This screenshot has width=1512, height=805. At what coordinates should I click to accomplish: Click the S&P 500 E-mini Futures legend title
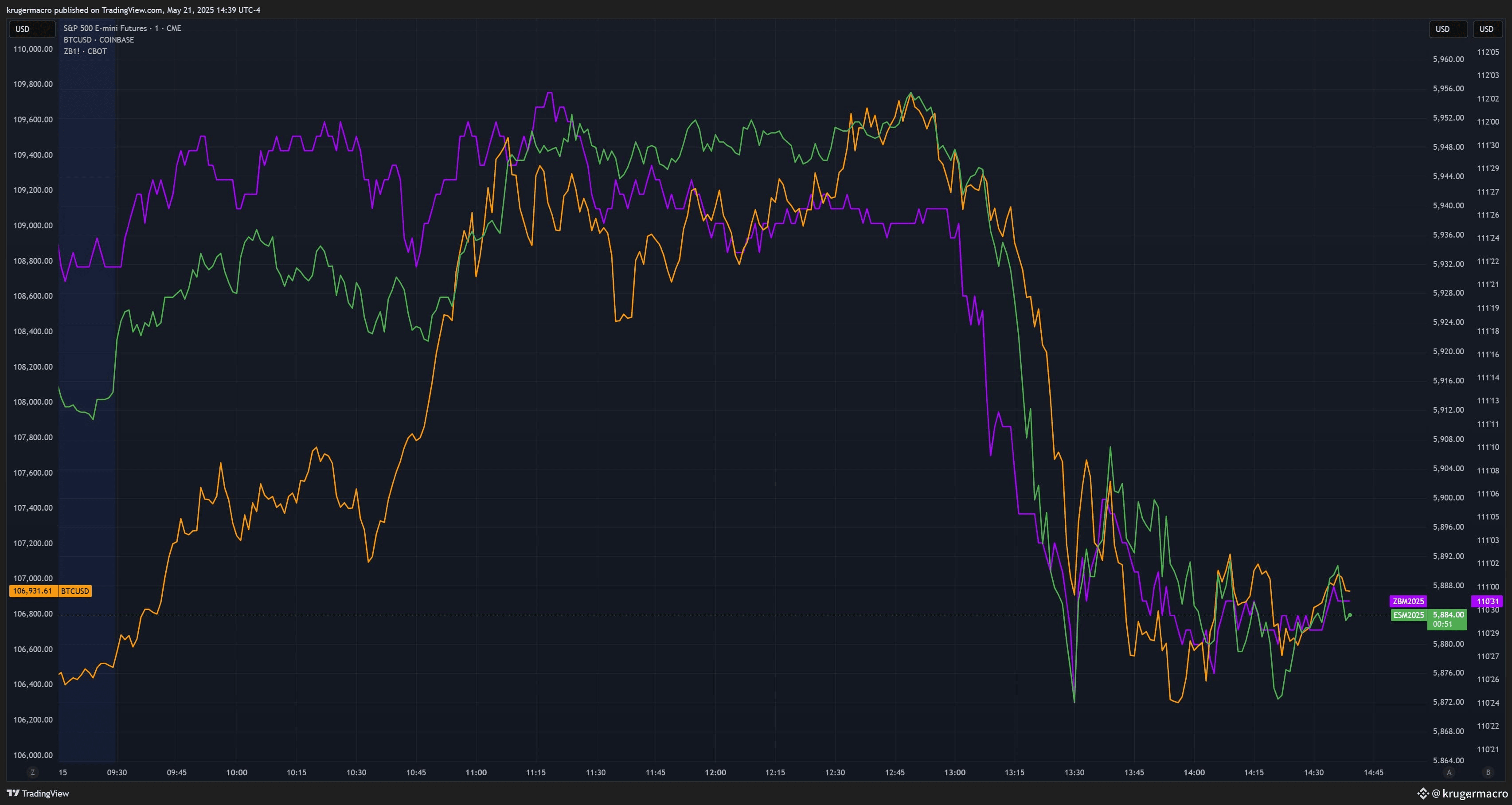click(123, 28)
